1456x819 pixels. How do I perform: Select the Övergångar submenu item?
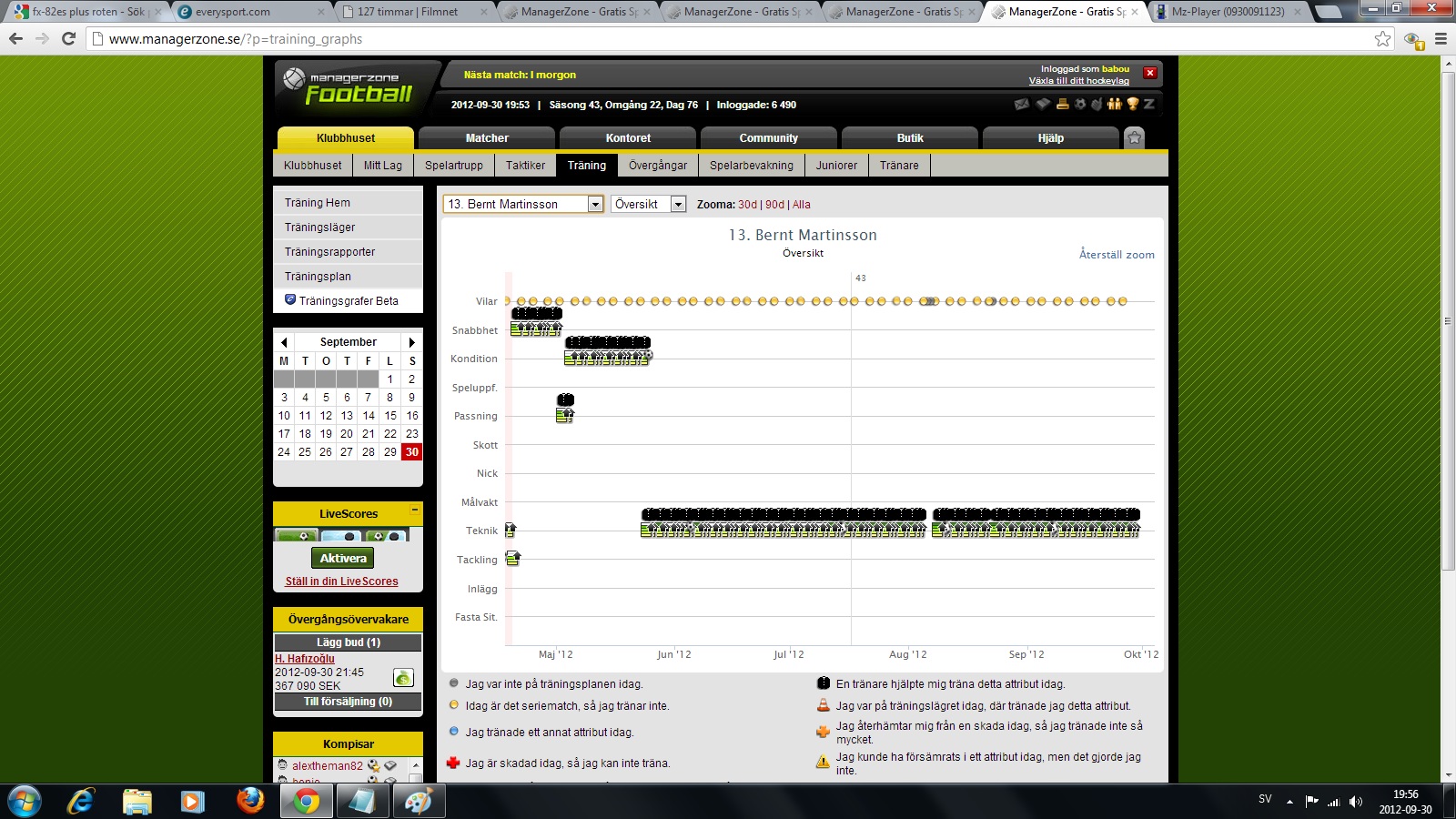click(658, 166)
